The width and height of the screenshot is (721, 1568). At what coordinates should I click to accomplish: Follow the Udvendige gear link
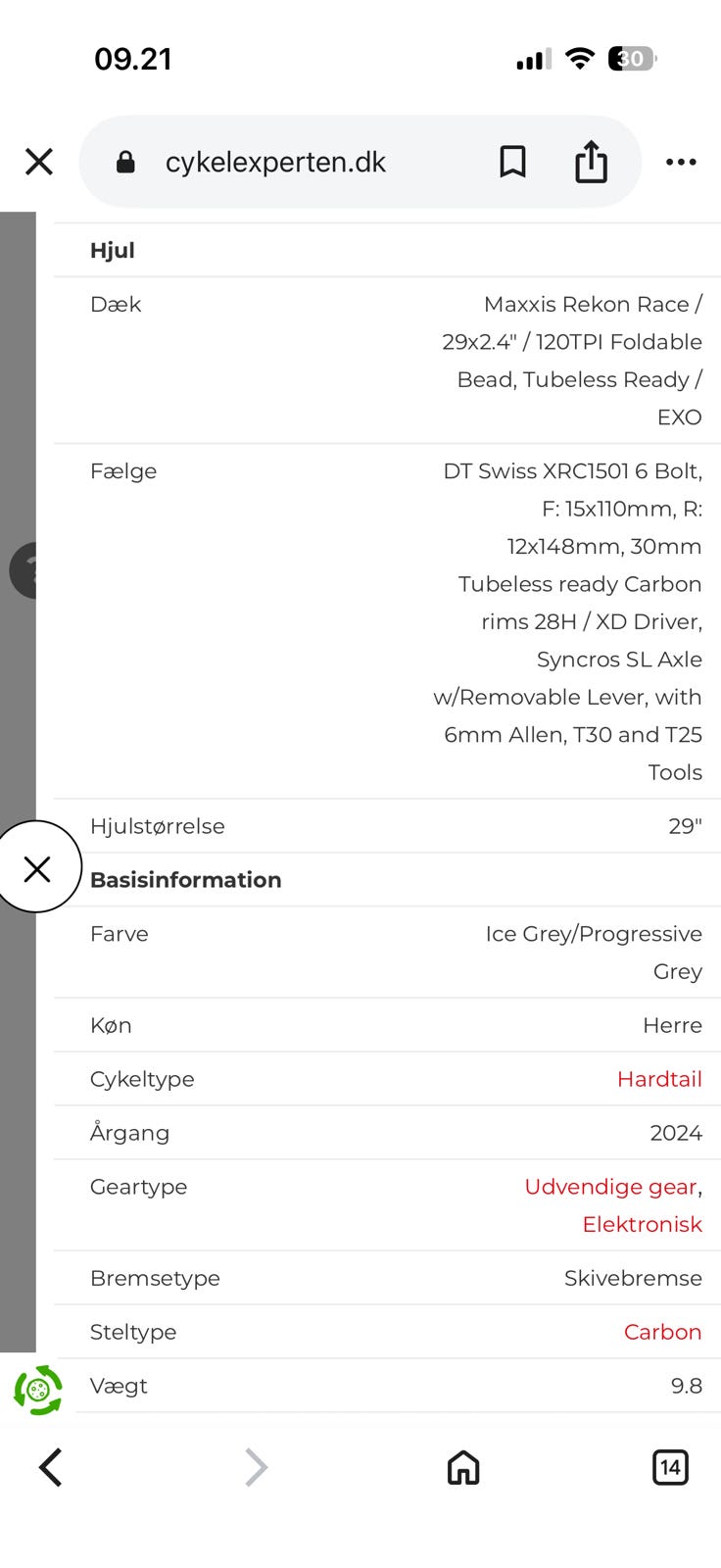[610, 1187]
